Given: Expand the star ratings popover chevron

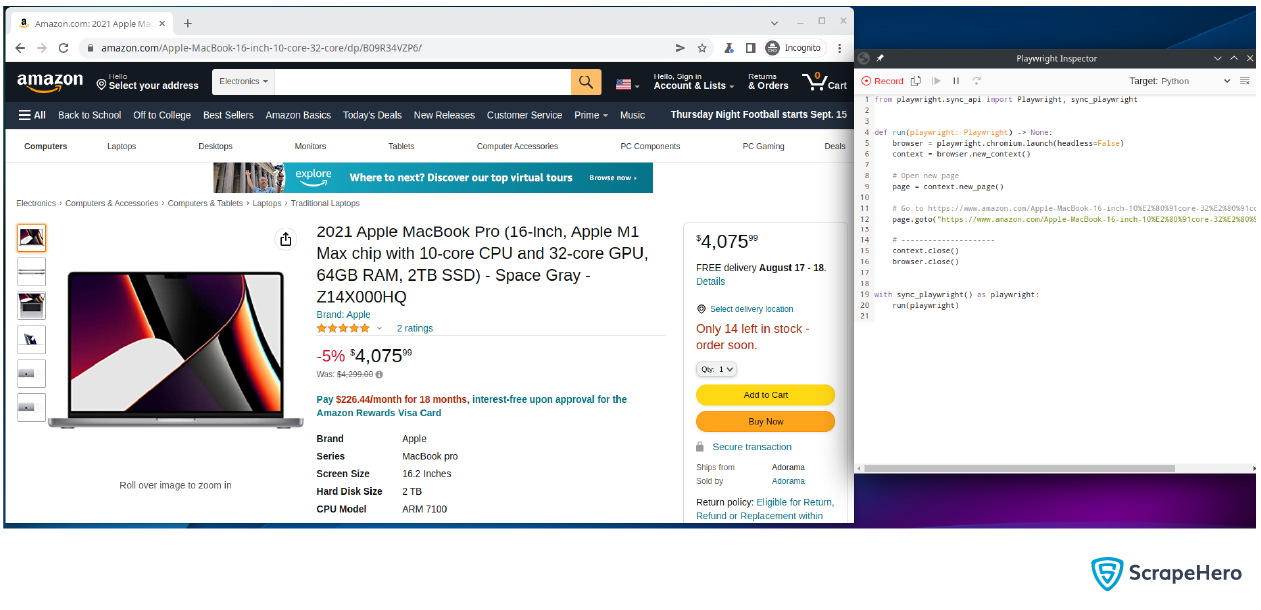Looking at the screenshot, I should coord(379,328).
